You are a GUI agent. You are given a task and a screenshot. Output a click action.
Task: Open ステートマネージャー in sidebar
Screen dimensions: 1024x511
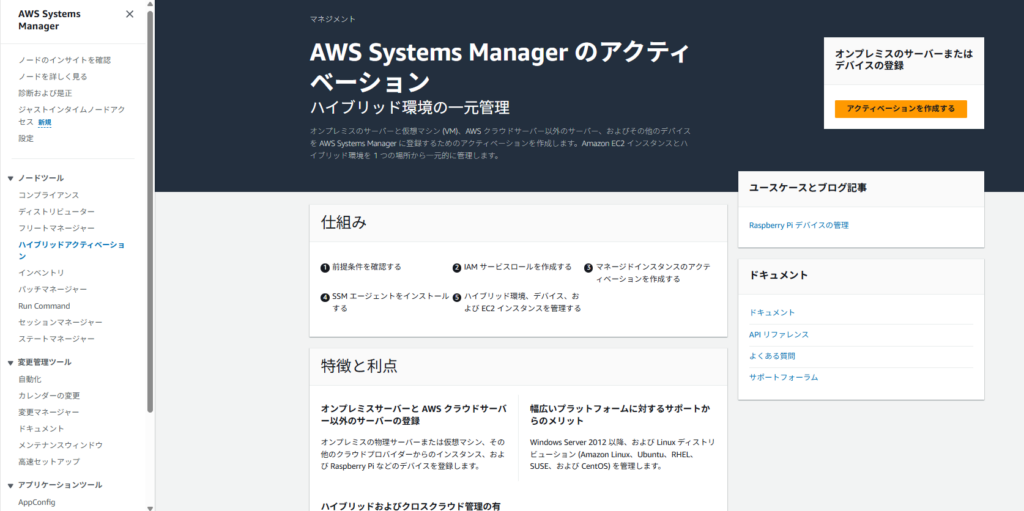click(56, 338)
